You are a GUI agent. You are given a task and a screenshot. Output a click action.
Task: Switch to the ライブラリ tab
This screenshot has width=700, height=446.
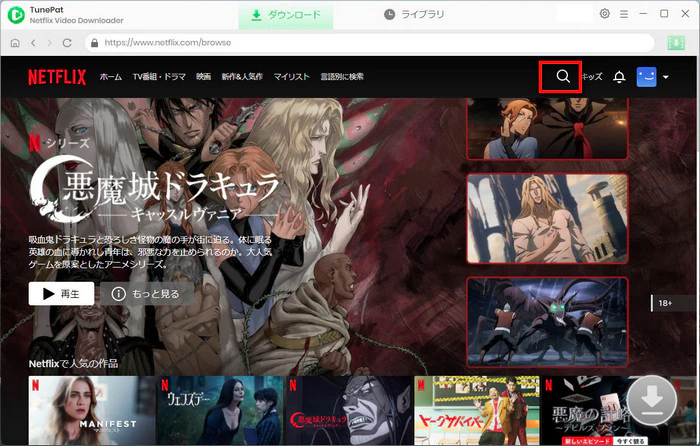(x=414, y=15)
